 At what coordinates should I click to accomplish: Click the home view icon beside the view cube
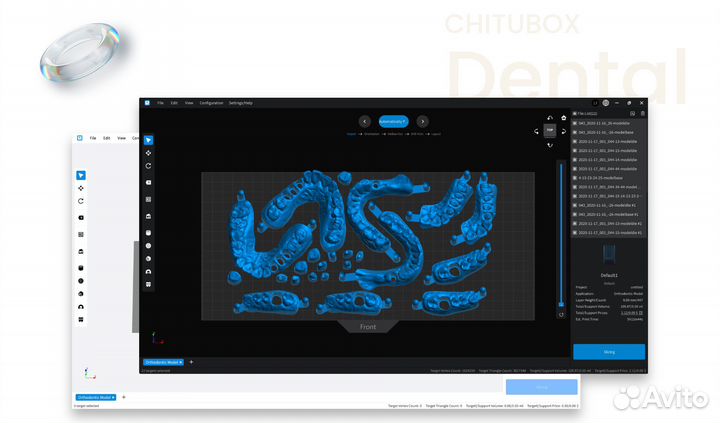click(563, 118)
